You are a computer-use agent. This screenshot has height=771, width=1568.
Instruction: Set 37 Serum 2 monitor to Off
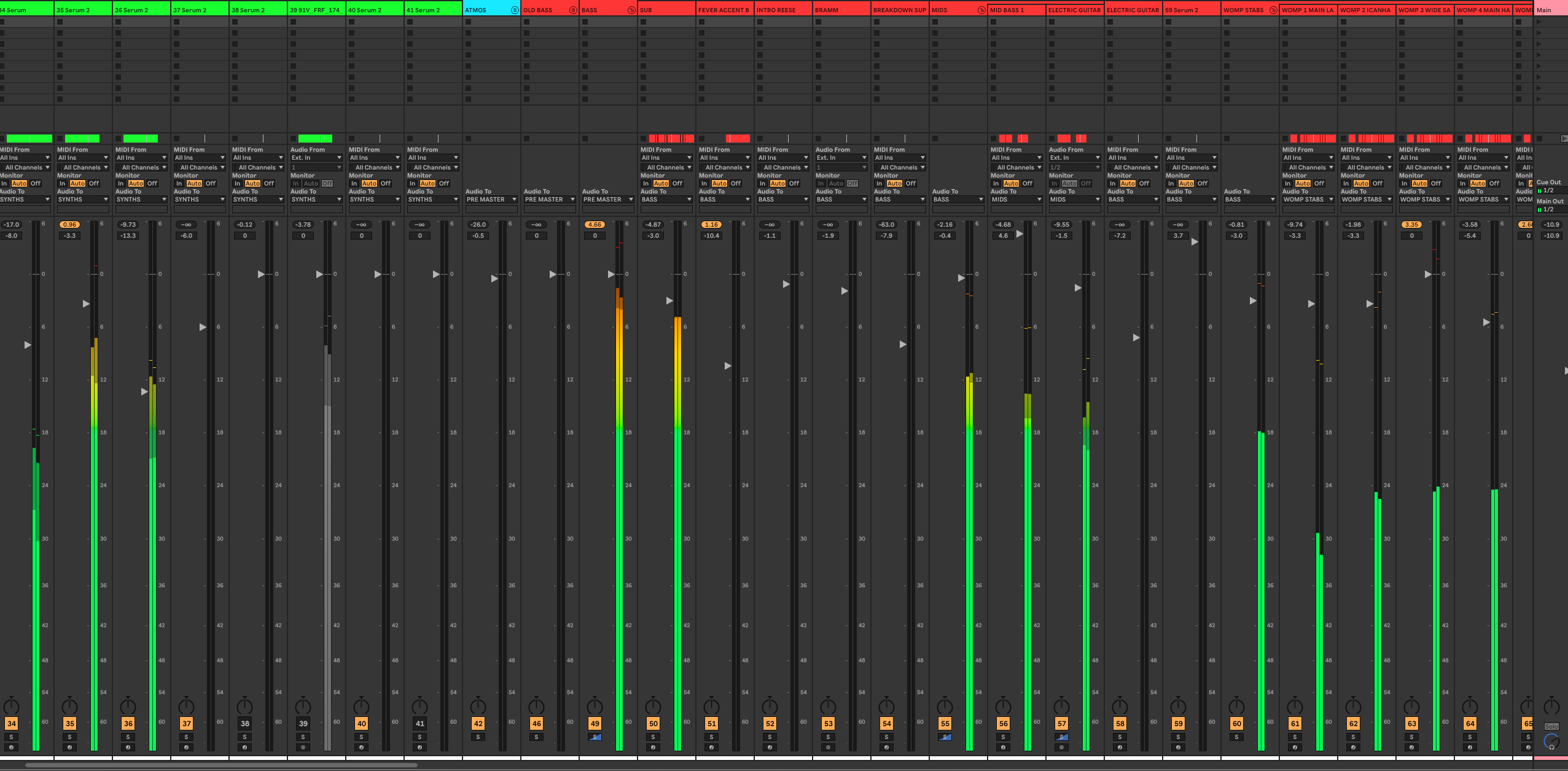coord(211,183)
